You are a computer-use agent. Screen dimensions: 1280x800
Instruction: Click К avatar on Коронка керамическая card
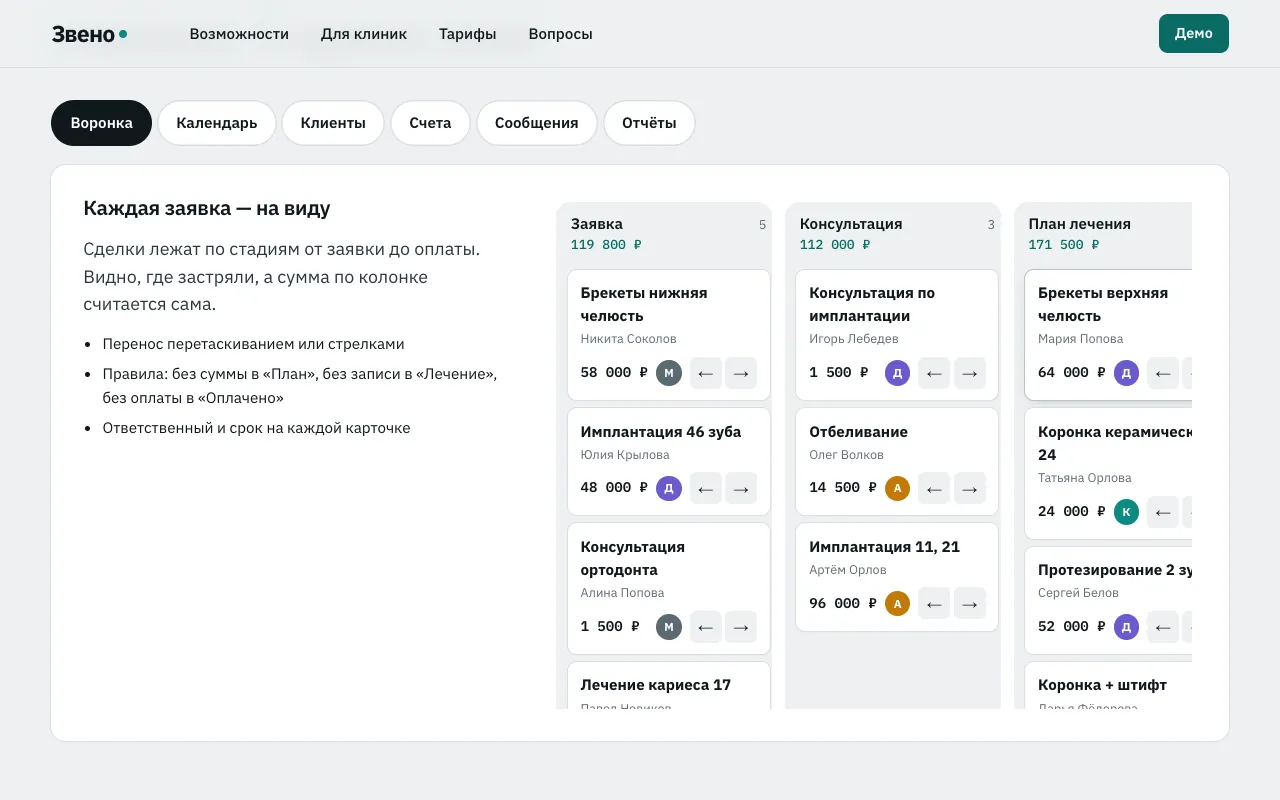tap(1127, 512)
